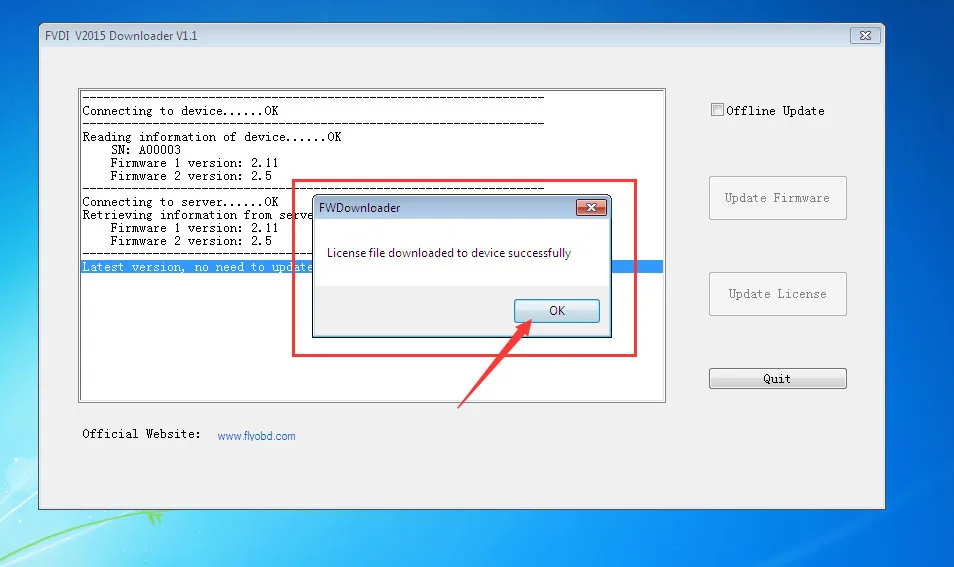Viewport: 954px width, 567px height.
Task: Open the www.flyobd.com website link
Action: [256, 436]
